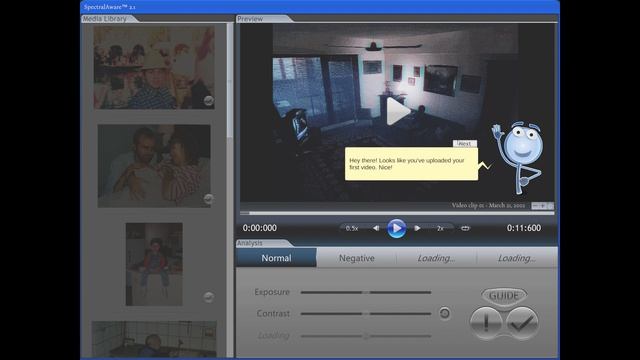Play the video with the blue button
Screen dimensions: 640x360
(x=396, y=228)
